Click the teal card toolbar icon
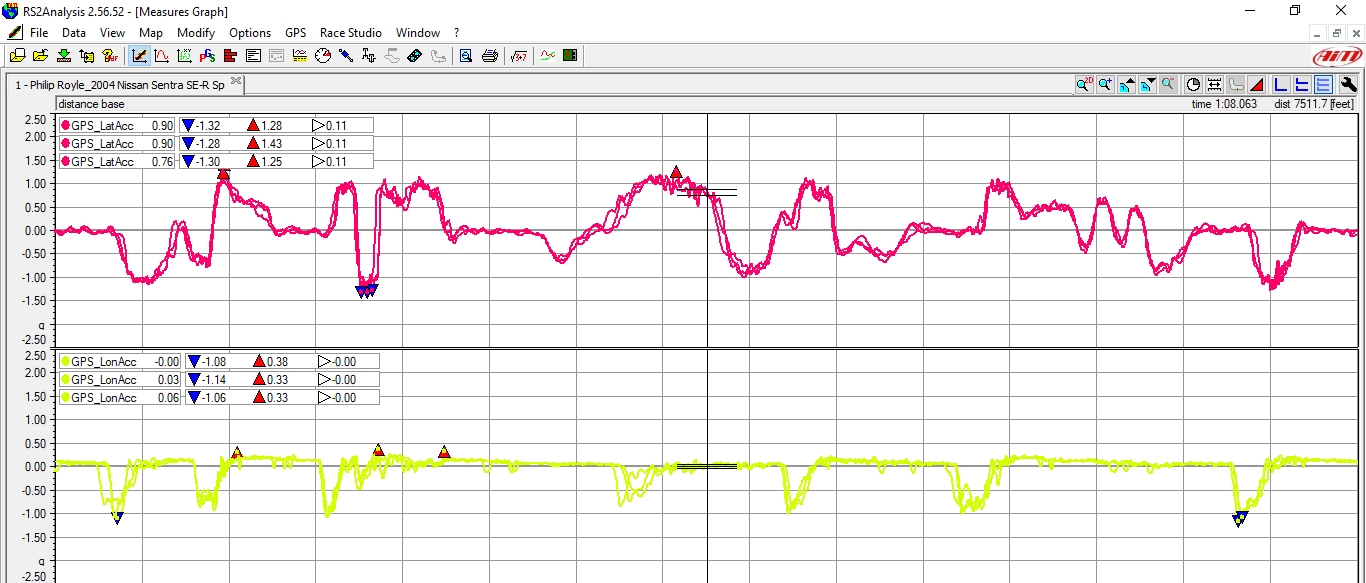This screenshot has width=1366, height=583. (415, 56)
